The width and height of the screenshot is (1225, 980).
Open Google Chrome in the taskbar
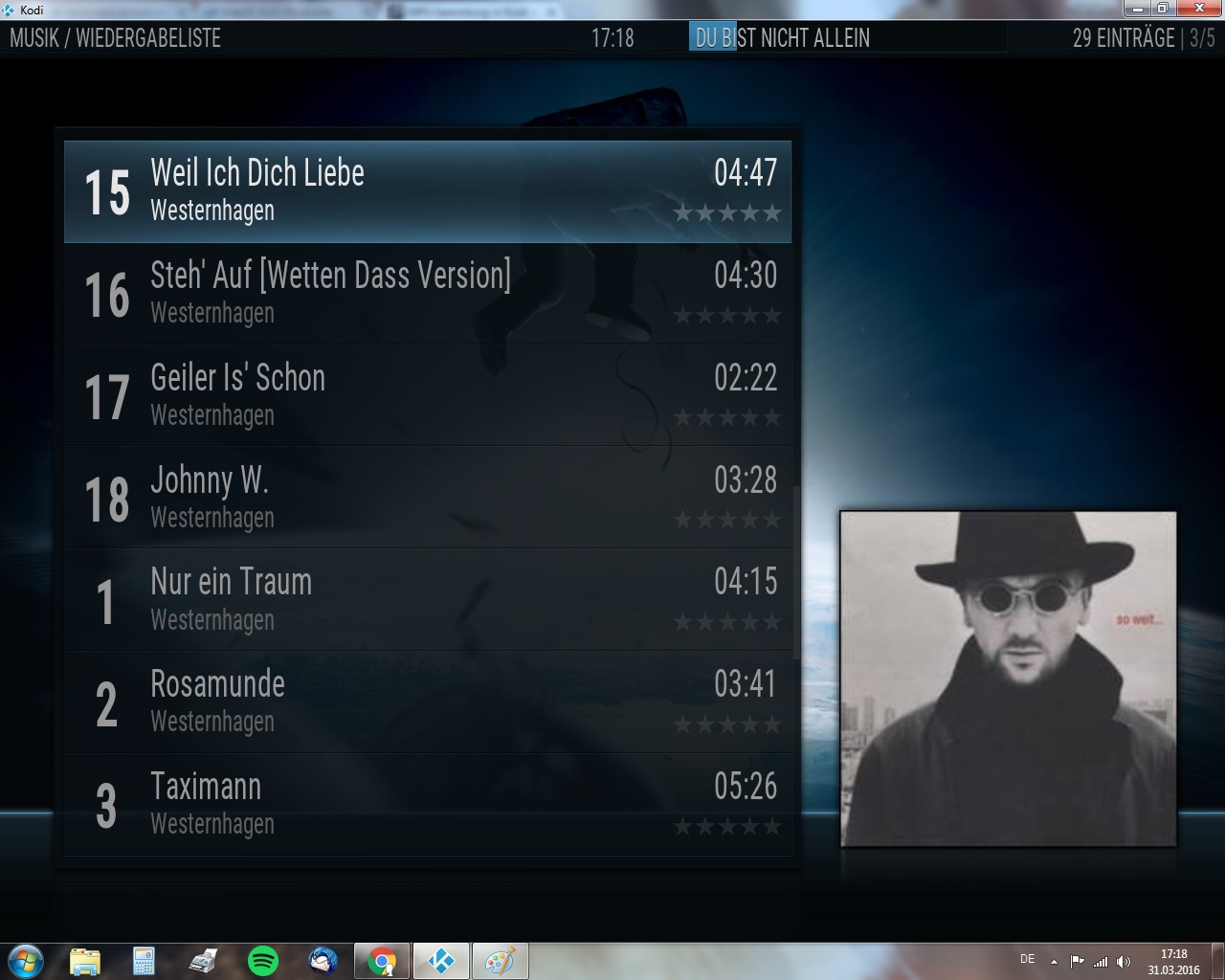382,960
